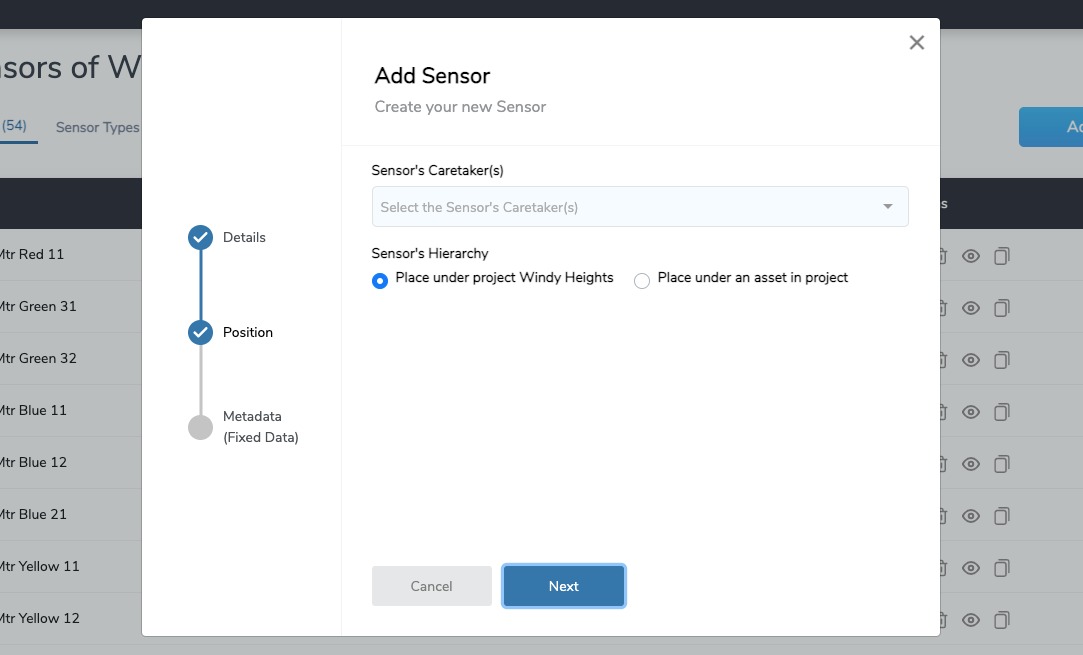1083x655 pixels.
Task: Choose Place under an asset in project
Action: (641, 281)
